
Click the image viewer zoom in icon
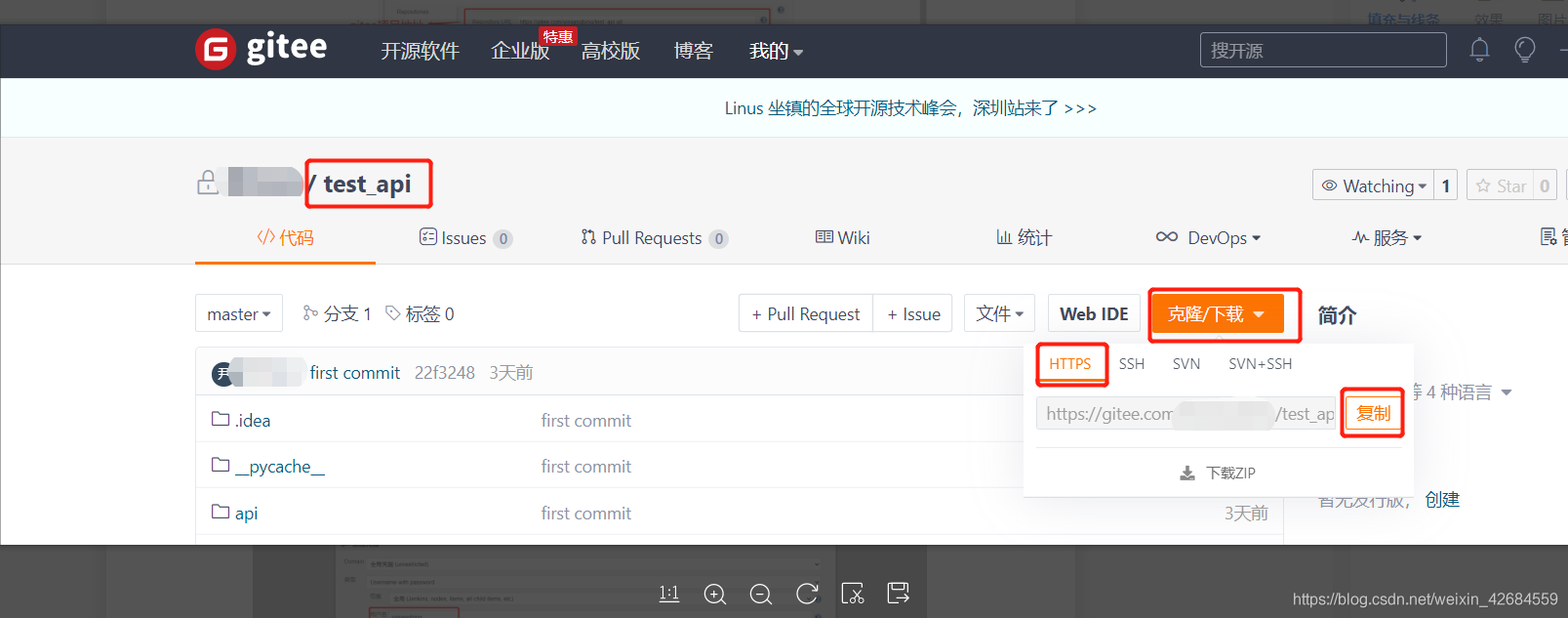pos(715,594)
